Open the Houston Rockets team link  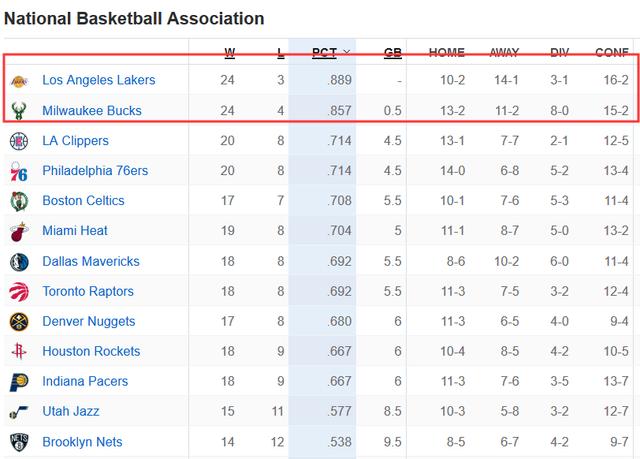[91, 351]
